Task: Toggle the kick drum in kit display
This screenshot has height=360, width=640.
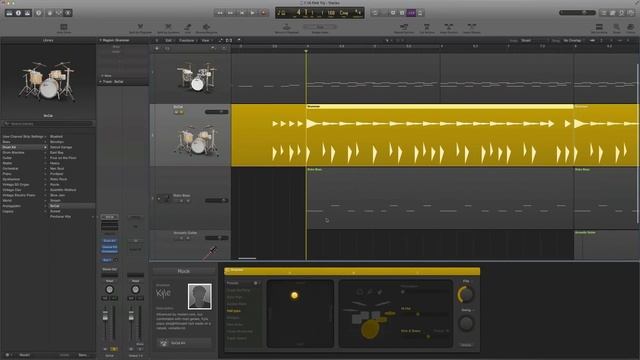Action: pyautogui.click(x=370, y=329)
